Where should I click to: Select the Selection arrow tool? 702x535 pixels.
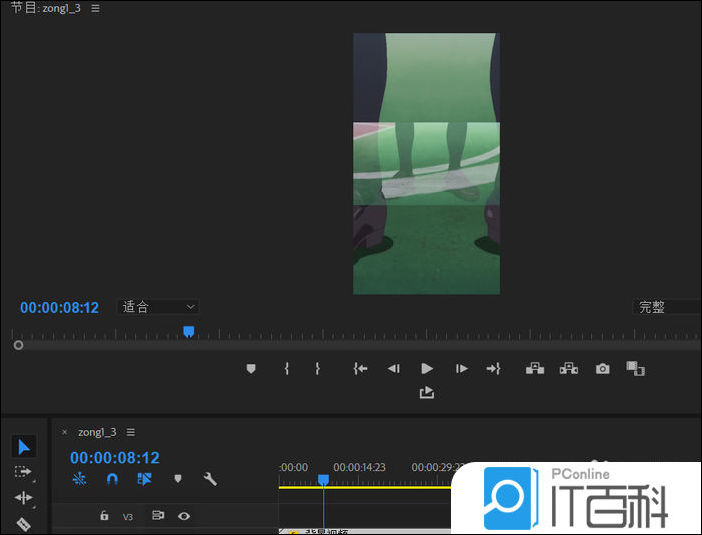click(x=25, y=446)
